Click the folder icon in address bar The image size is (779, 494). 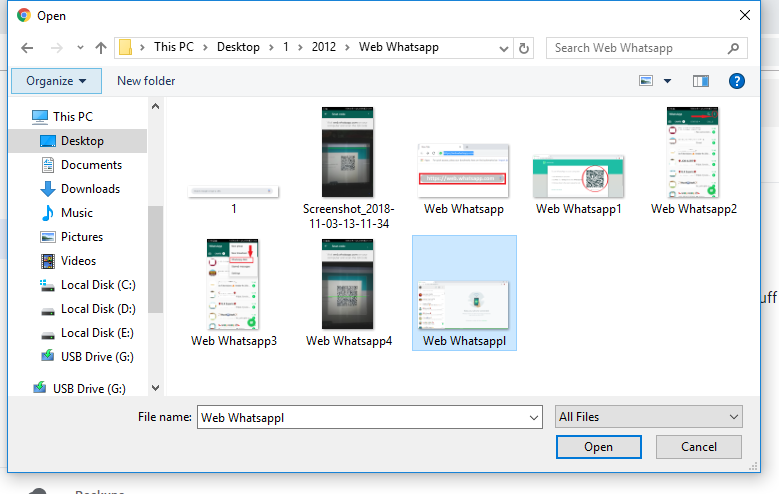pos(125,48)
